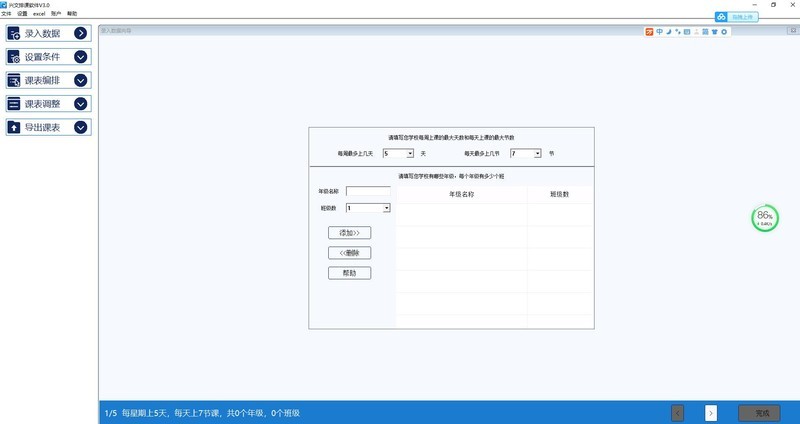Expand the 课表调整 section chevron
This screenshot has height=424, width=800.
pos(81,104)
